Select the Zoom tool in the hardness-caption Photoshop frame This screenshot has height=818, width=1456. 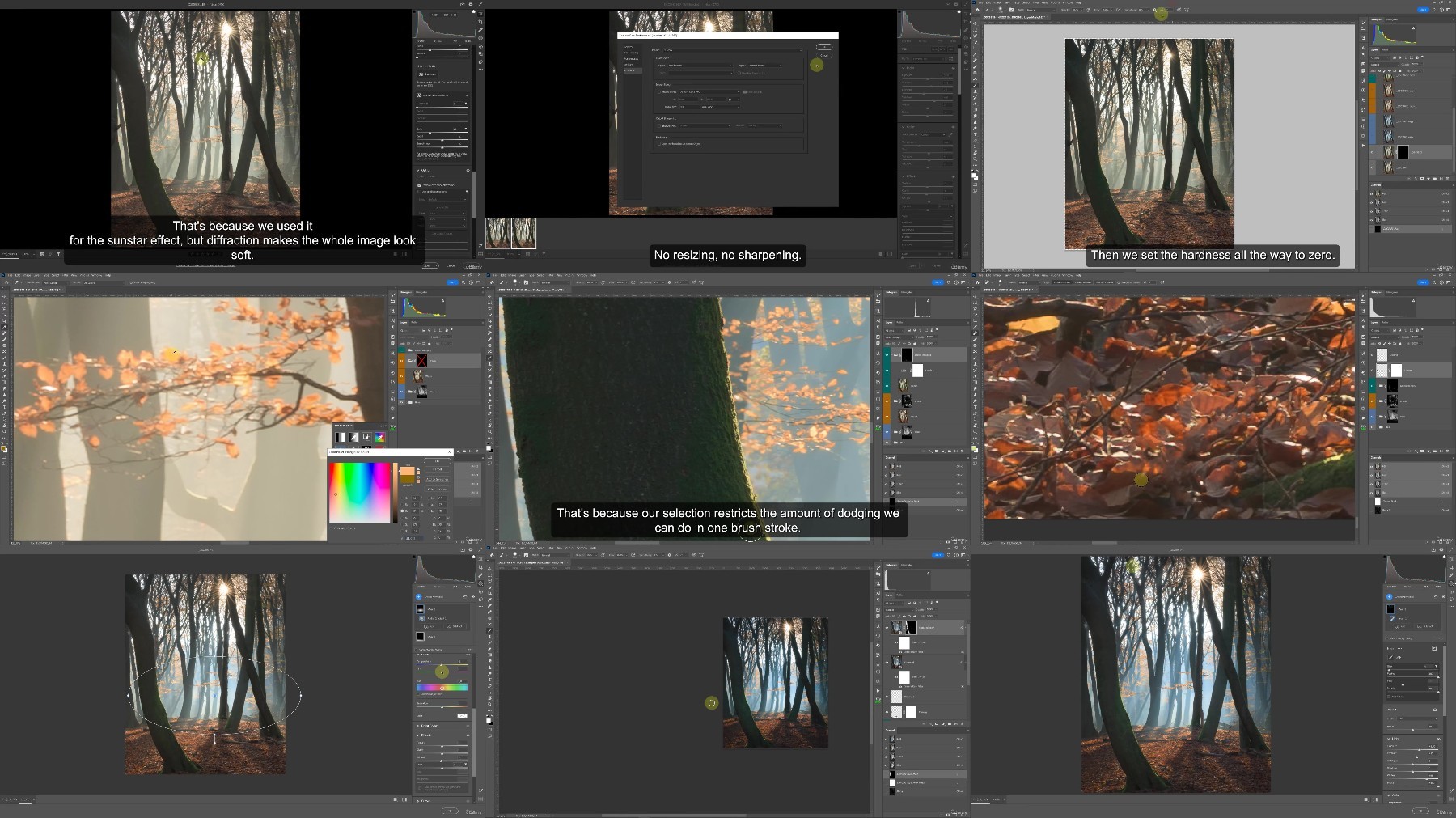coord(975,159)
